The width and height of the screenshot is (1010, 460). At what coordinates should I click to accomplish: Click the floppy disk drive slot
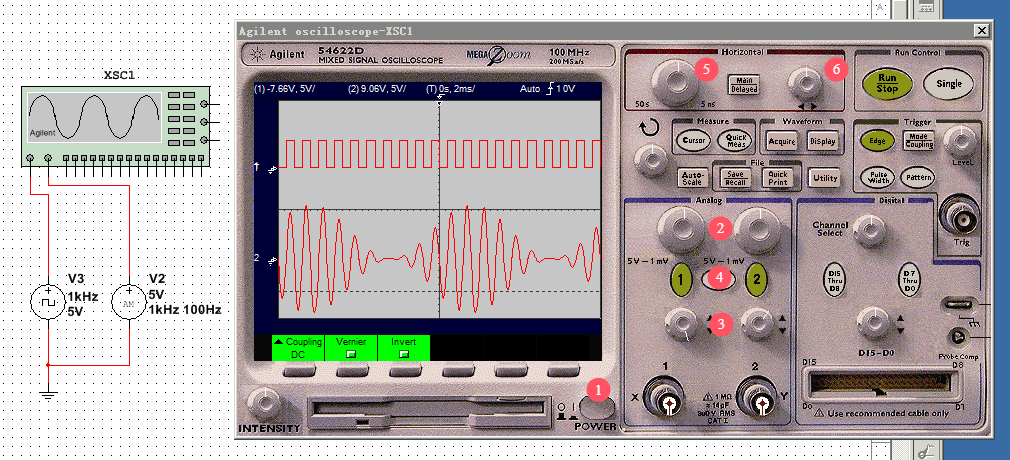pyautogui.click(x=428, y=410)
